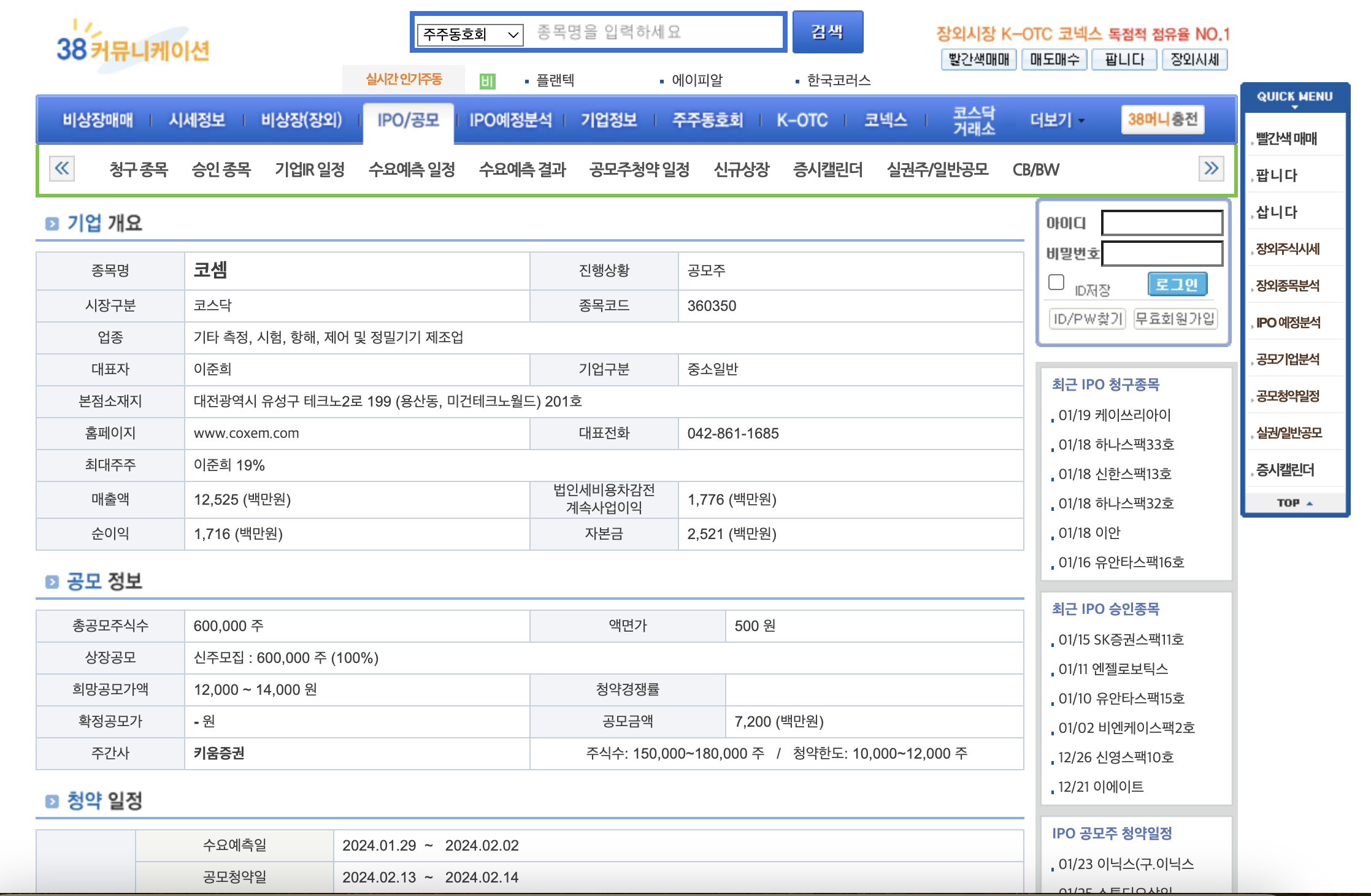Click the 비밀번호 password input field
The height and width of the screenshot is (896, 1371).
click(1161, 253)
